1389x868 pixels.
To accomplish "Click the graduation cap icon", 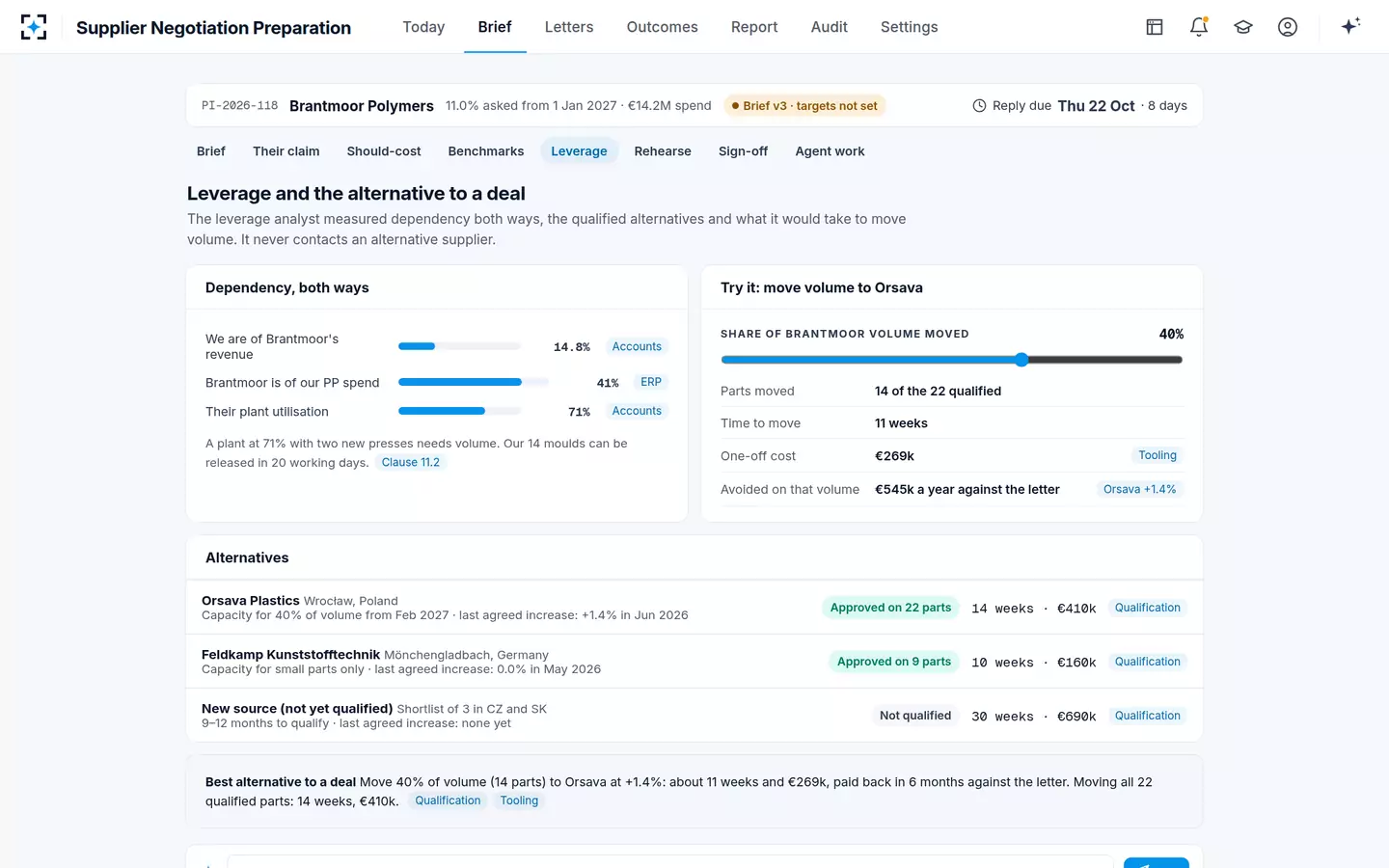I will [1243, 27].
